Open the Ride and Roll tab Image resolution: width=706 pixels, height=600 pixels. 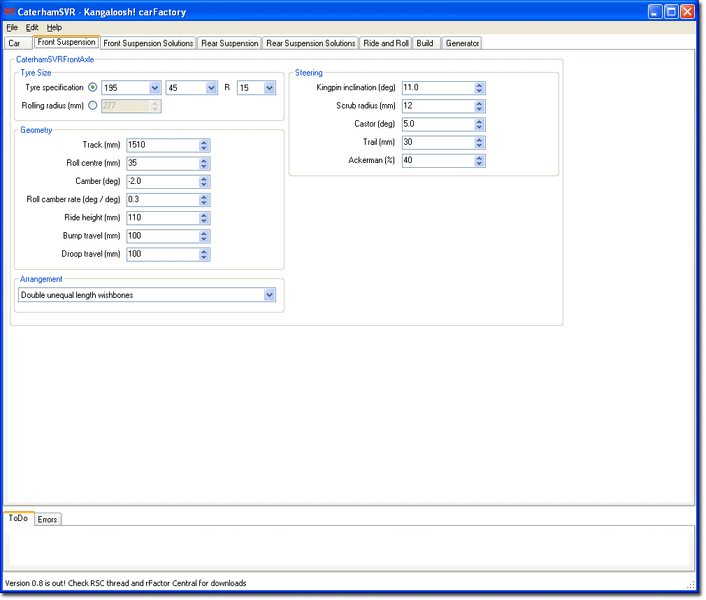click(x=386, y=43)
